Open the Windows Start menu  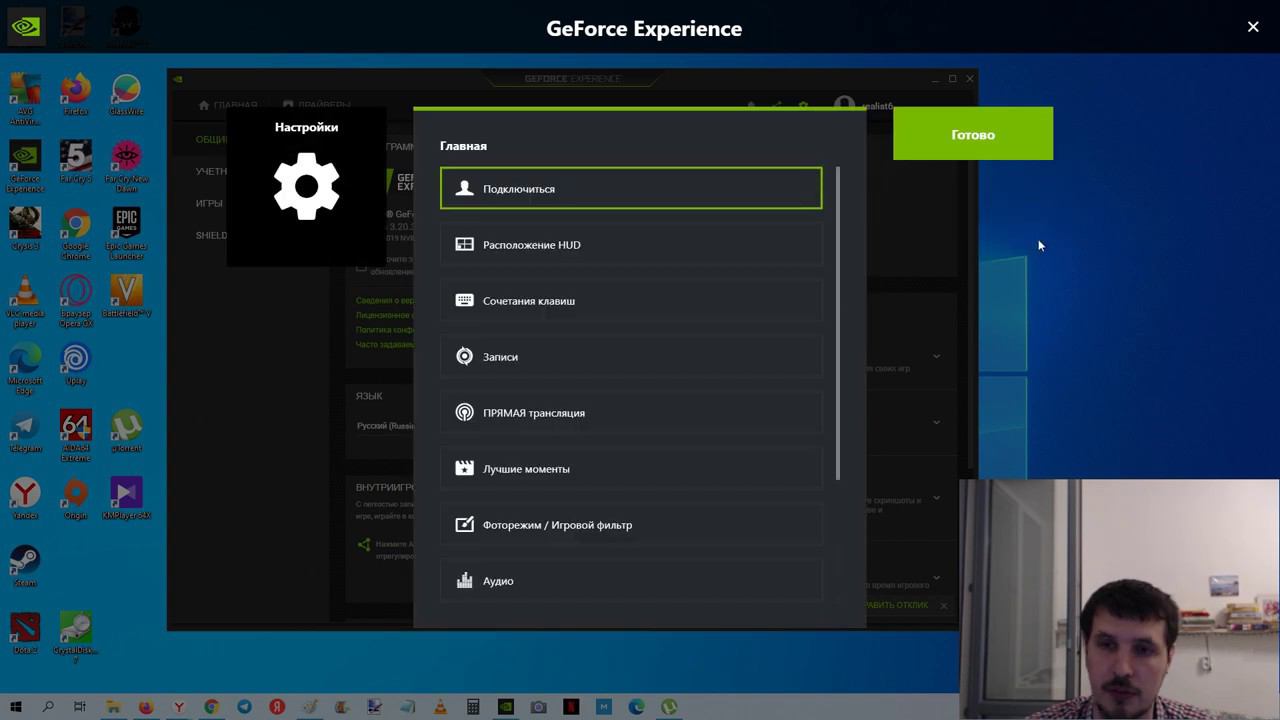point(16,707)
